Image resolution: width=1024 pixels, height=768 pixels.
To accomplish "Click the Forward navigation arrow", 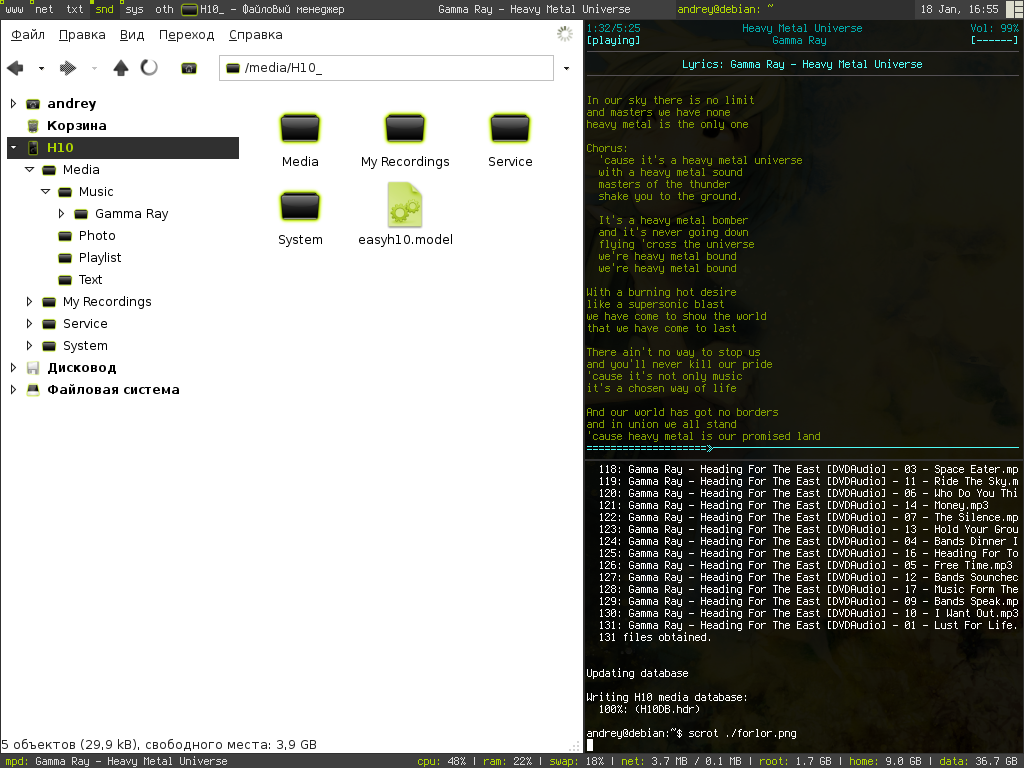I will pos(68,68).
